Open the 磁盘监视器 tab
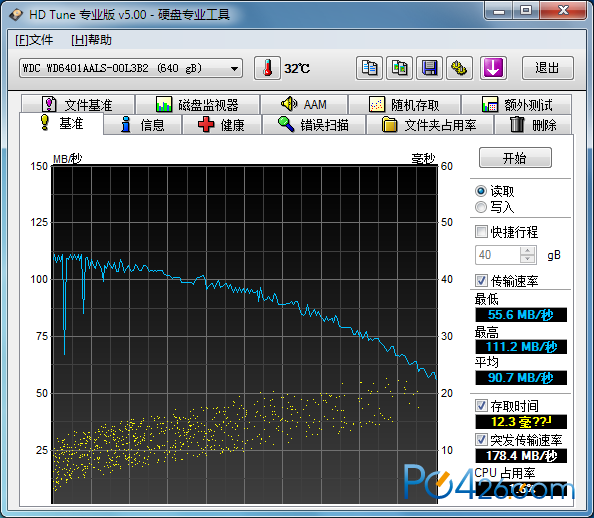 click(x=197, y=105)
